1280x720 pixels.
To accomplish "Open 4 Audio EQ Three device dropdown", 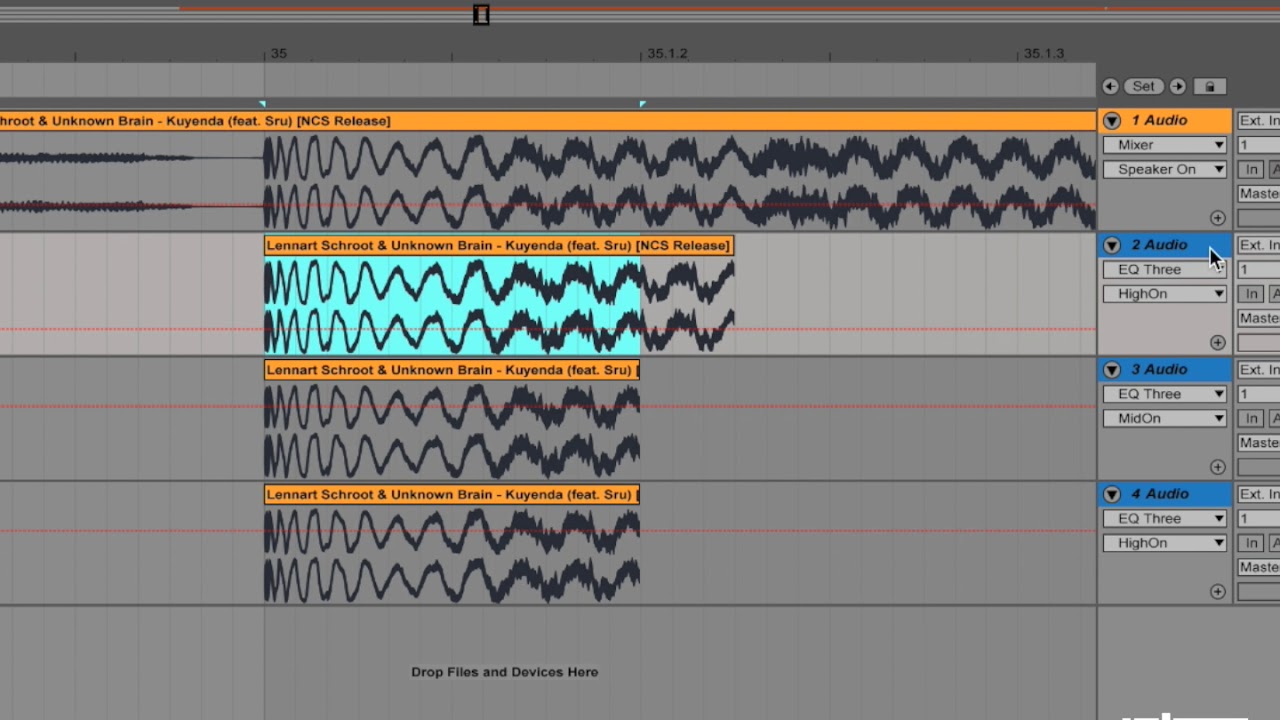I will tap(1165, 519).
